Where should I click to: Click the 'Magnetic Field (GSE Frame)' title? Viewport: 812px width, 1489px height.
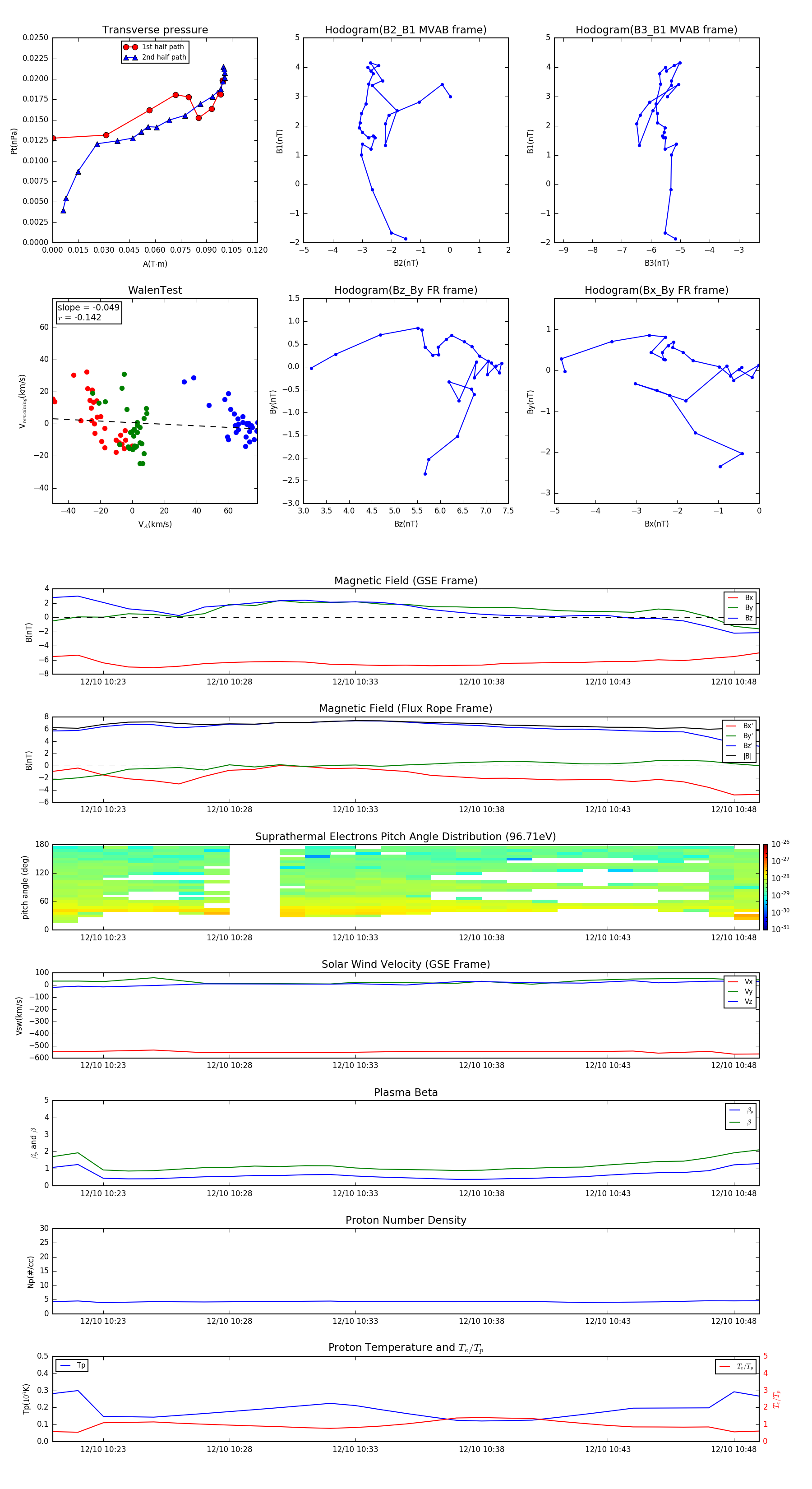(x=406, y=581)
